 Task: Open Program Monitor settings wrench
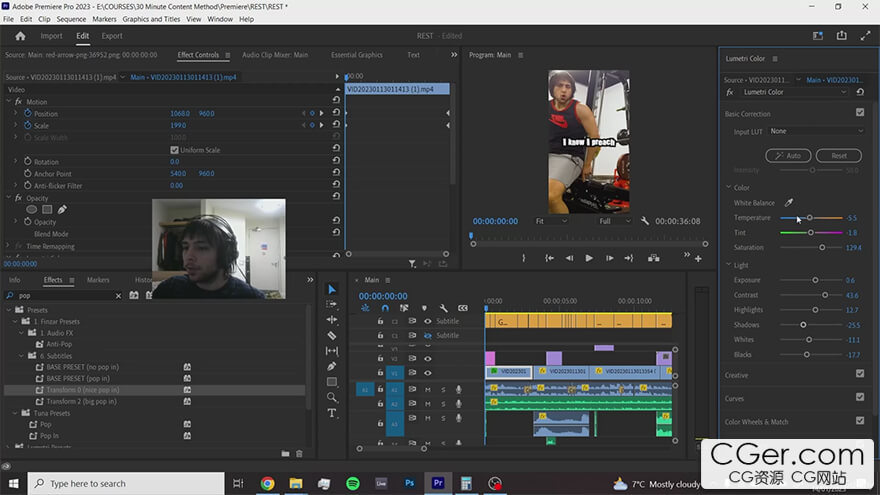(645, 221)
